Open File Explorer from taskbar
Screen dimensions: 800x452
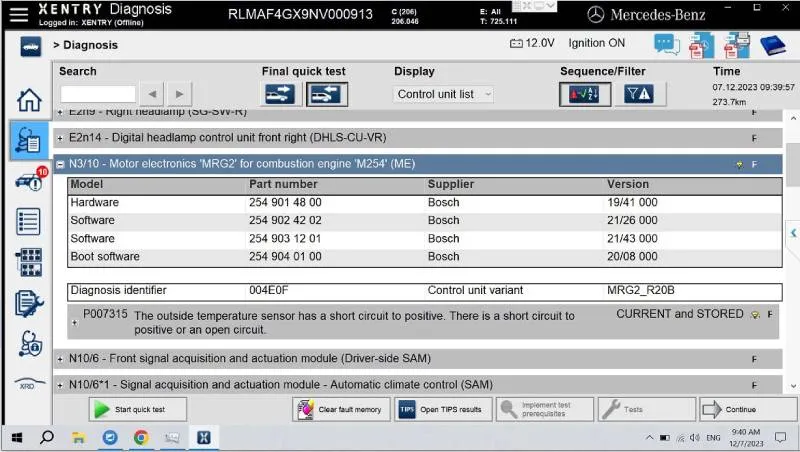pyautogui.click(x=79, y=438)
